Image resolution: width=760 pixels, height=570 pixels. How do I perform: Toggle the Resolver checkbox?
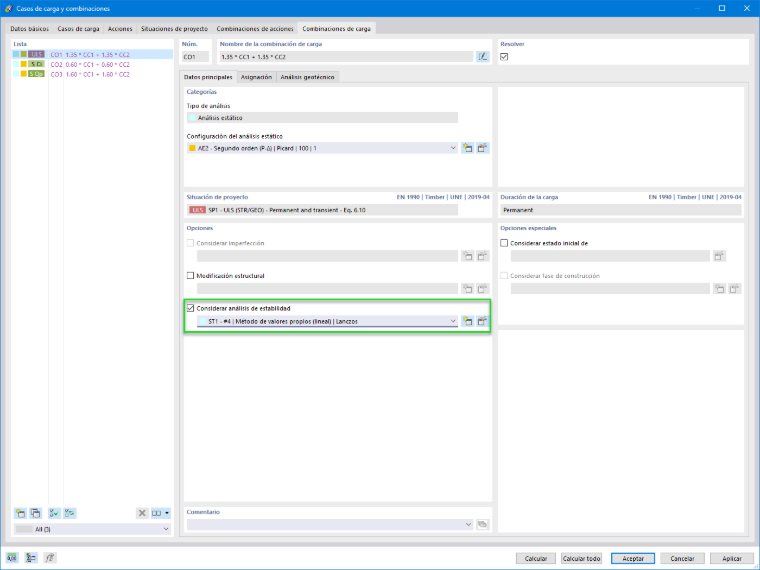(504, 57)
